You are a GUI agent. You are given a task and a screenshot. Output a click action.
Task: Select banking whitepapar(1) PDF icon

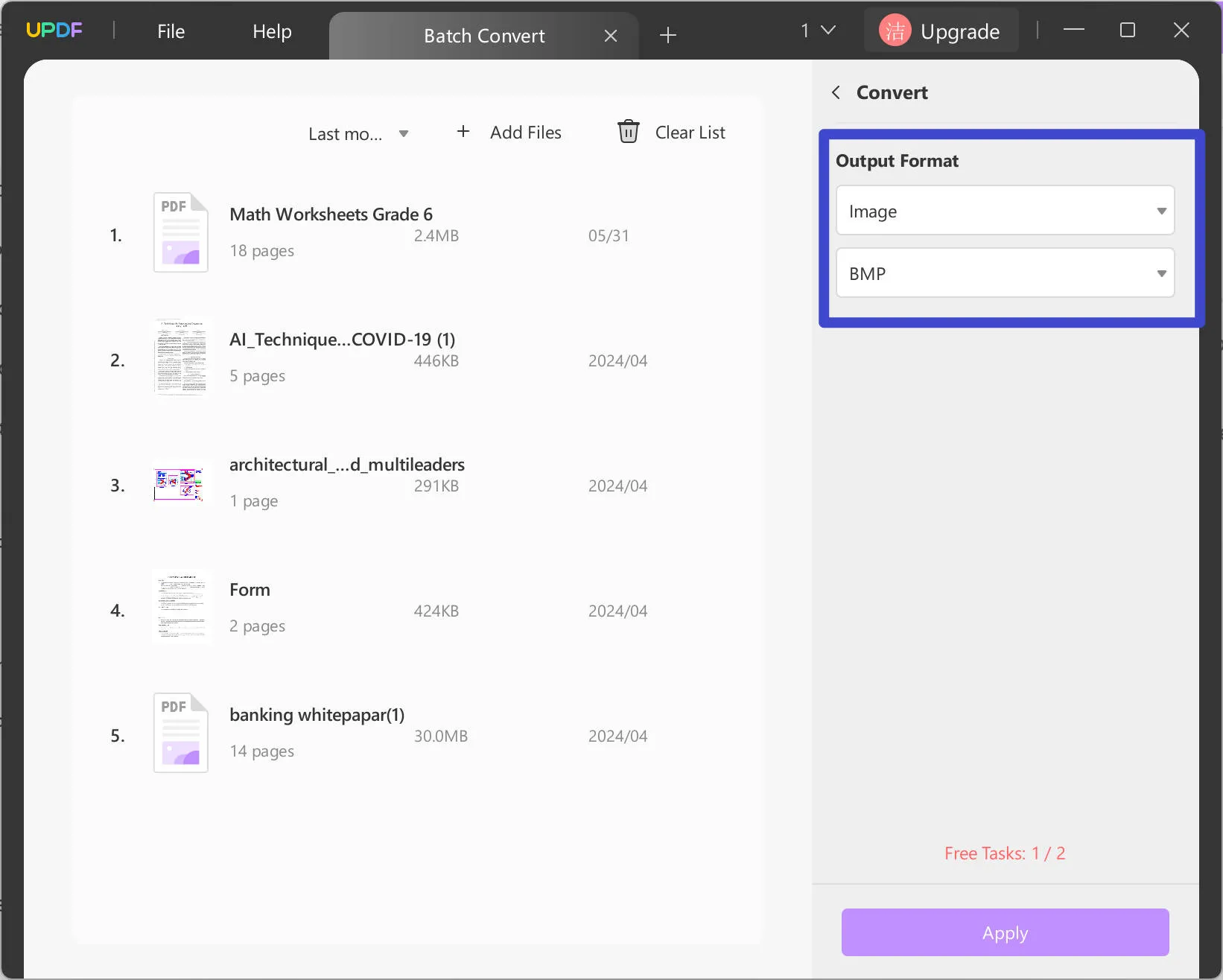(x=181, y=733)
